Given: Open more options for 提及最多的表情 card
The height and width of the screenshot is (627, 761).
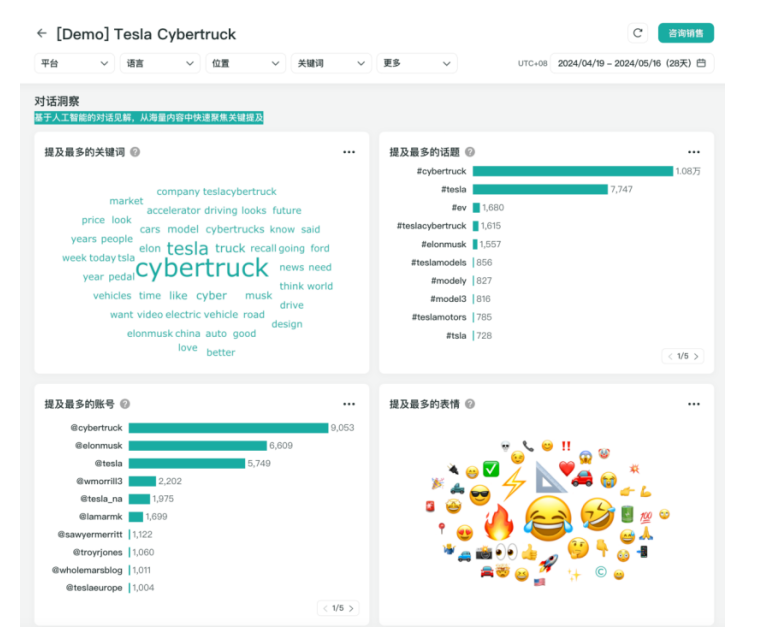Looking at the screenshot, I should pos(693,404).
